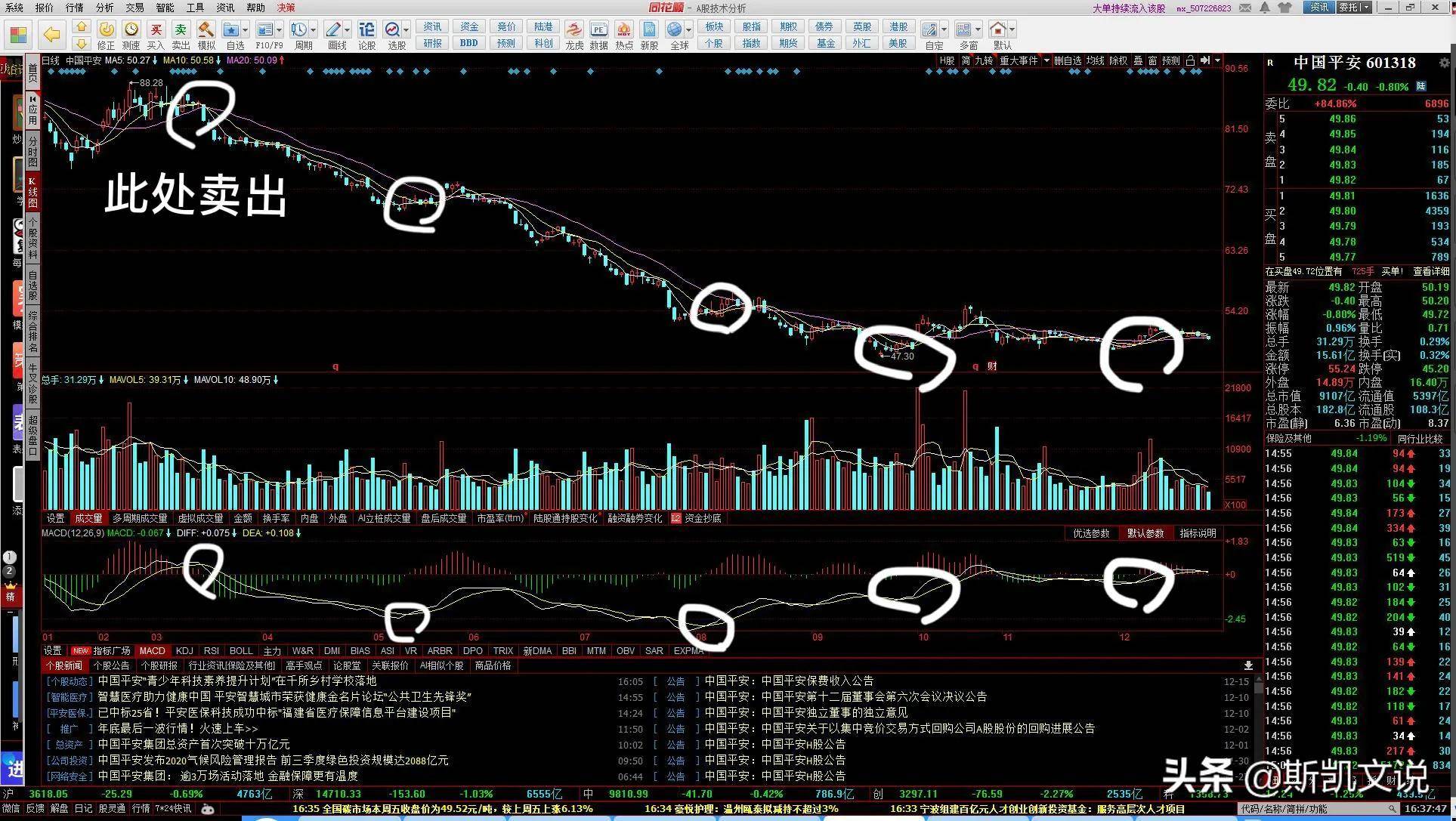
Task: Click the 卖出 sell icon
Action: tap(181, 29)
